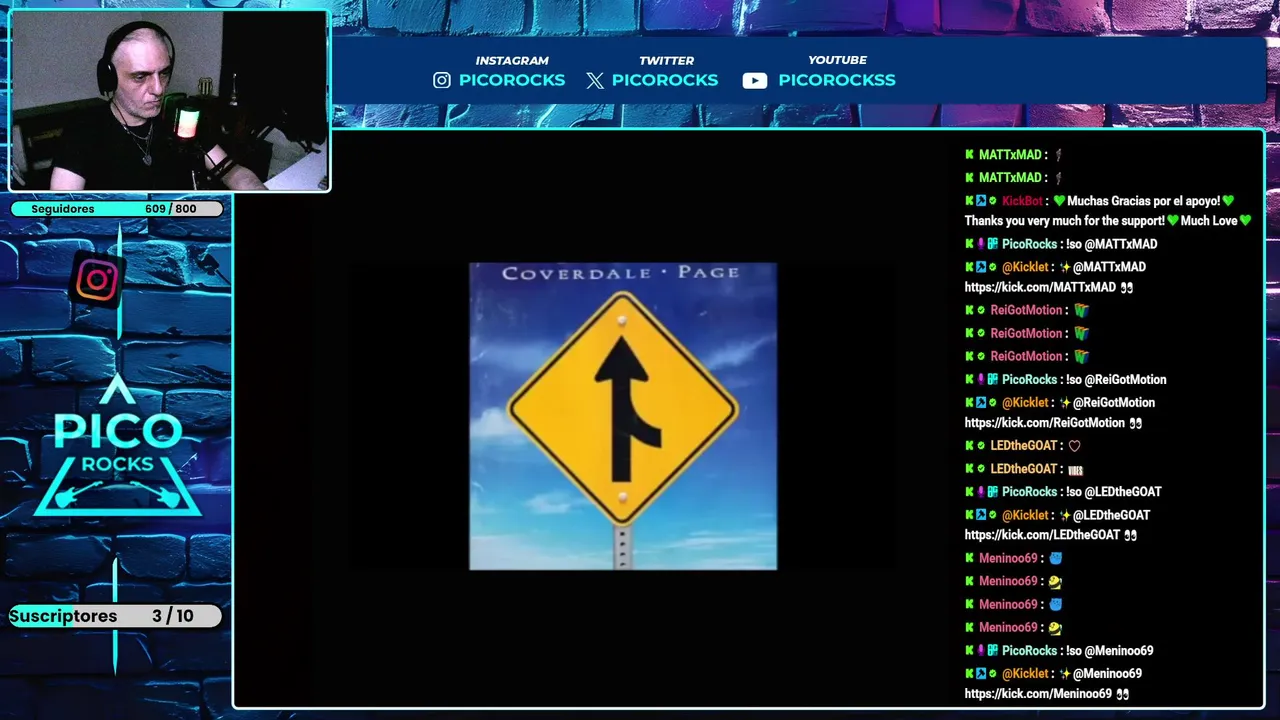Viewport: 1280px width, 720px height.
Task: Open the kick.com/ReiGotMotion link
Action: pyautogui.click(x=1046, y=423)
